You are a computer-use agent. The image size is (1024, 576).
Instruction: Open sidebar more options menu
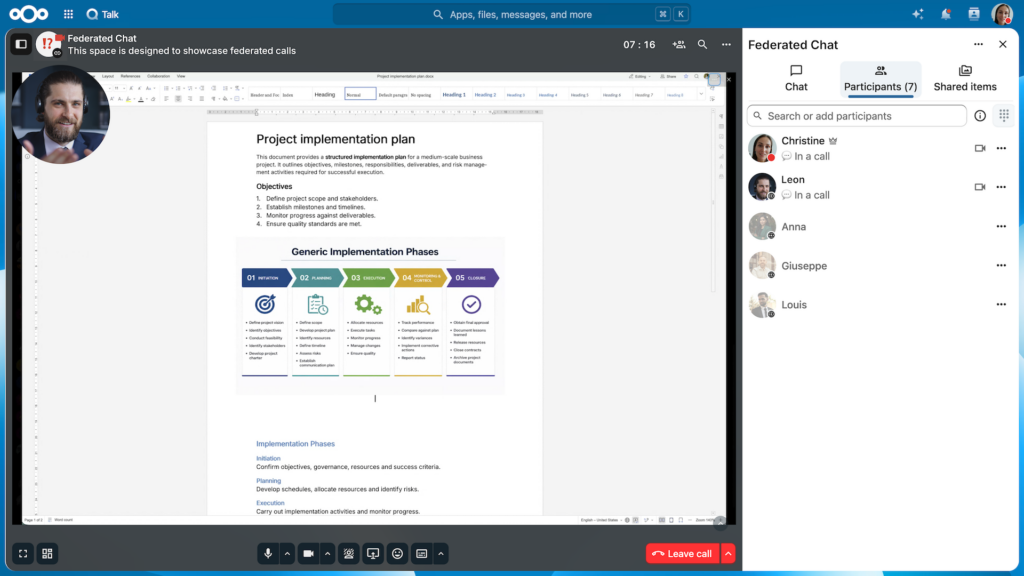tap(978, 44)
